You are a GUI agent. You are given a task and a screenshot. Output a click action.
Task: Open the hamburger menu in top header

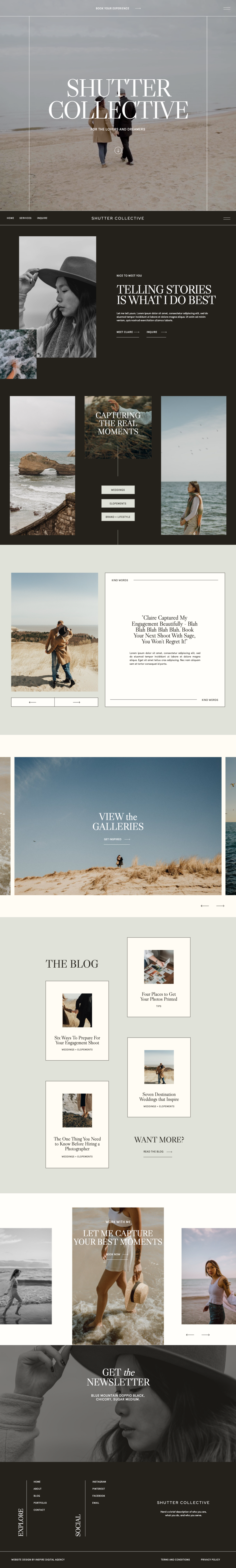[226, 9]
